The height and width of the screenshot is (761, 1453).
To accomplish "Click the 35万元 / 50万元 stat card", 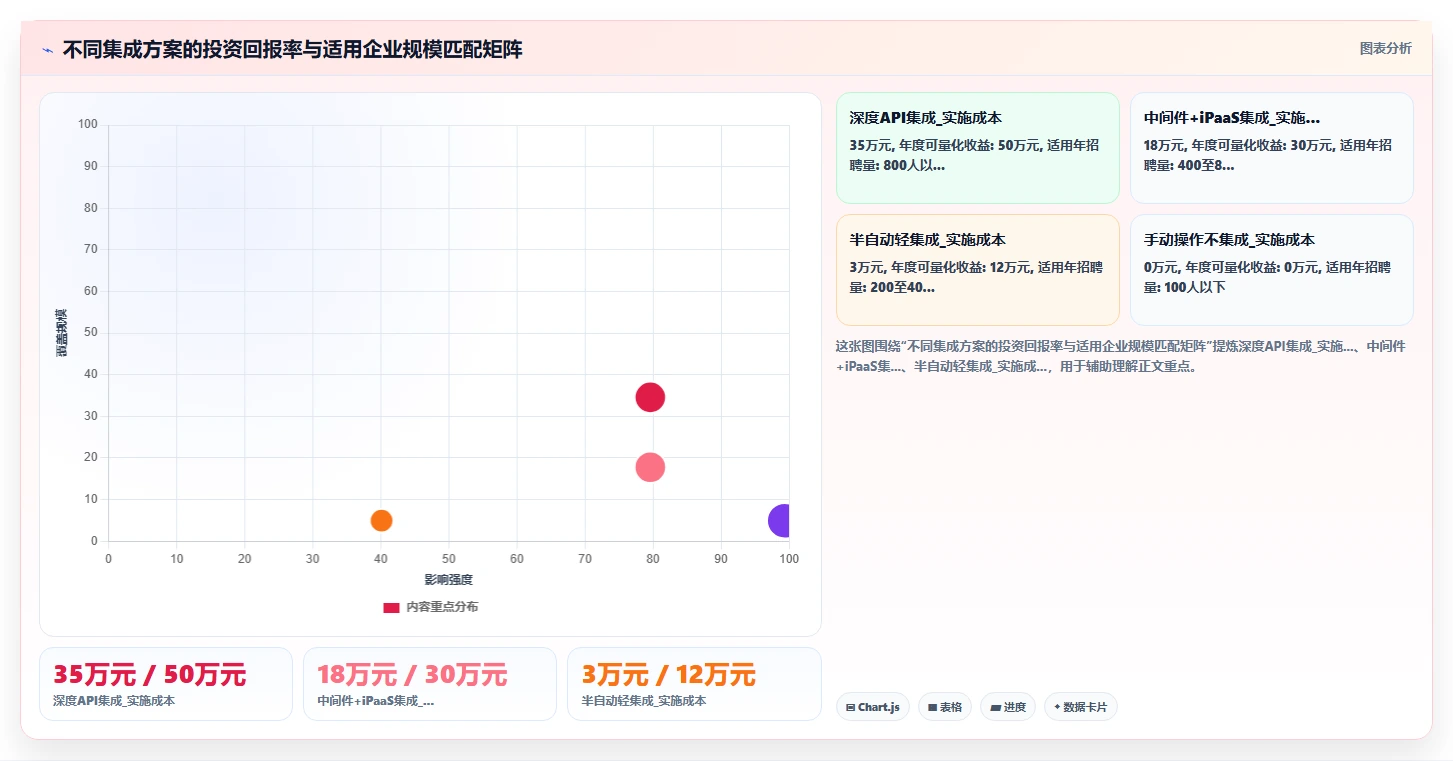I will [166, 684].
